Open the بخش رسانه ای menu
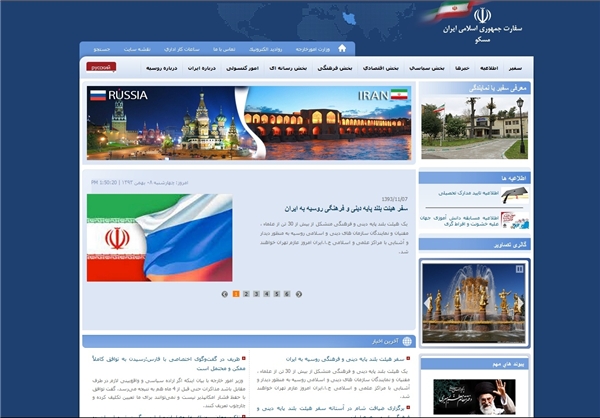Image resolution: width=600 pixels, height=418 pixels. pos(288,68)
